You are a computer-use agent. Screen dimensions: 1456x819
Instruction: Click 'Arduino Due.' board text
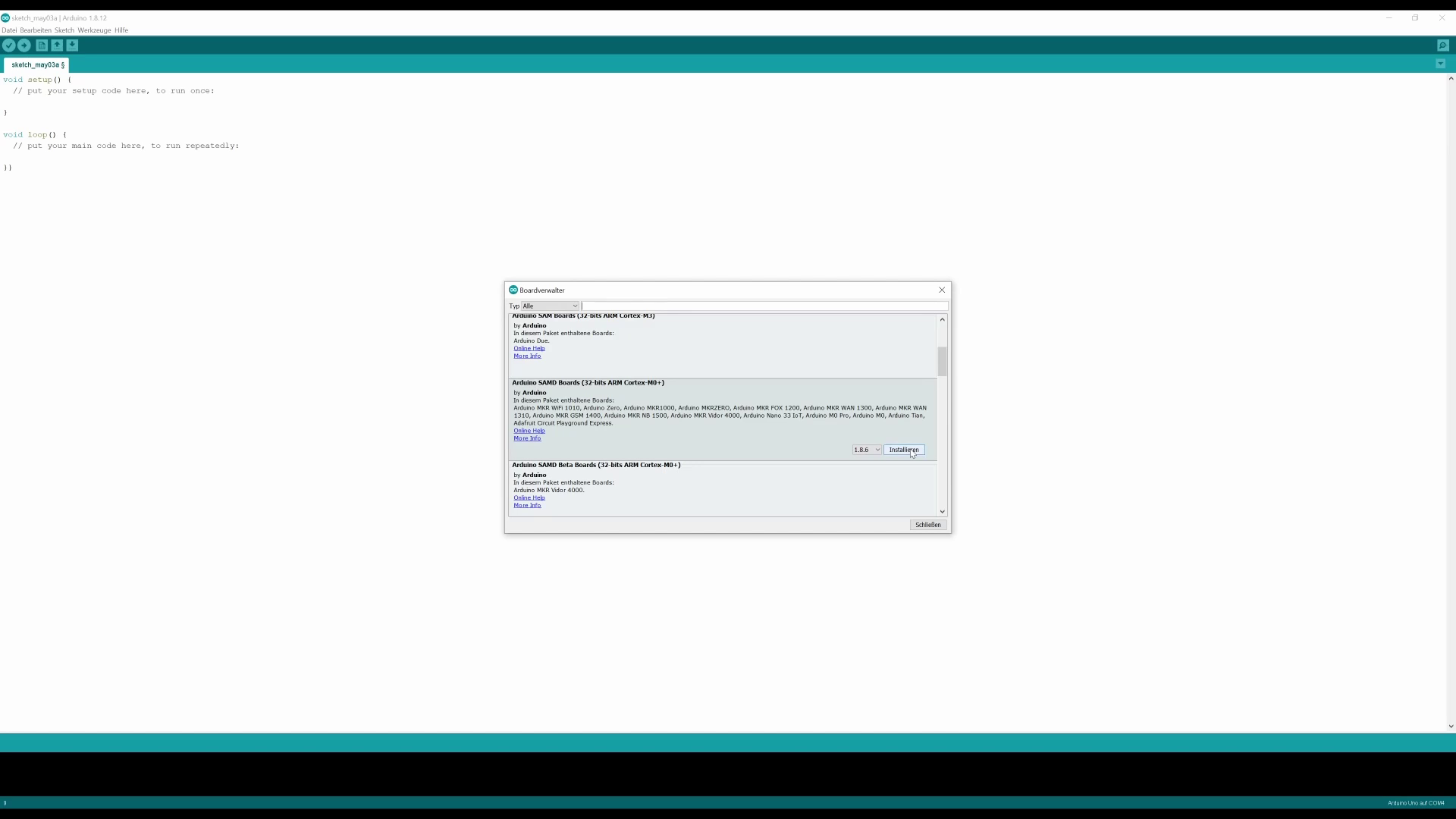[532, 341]
